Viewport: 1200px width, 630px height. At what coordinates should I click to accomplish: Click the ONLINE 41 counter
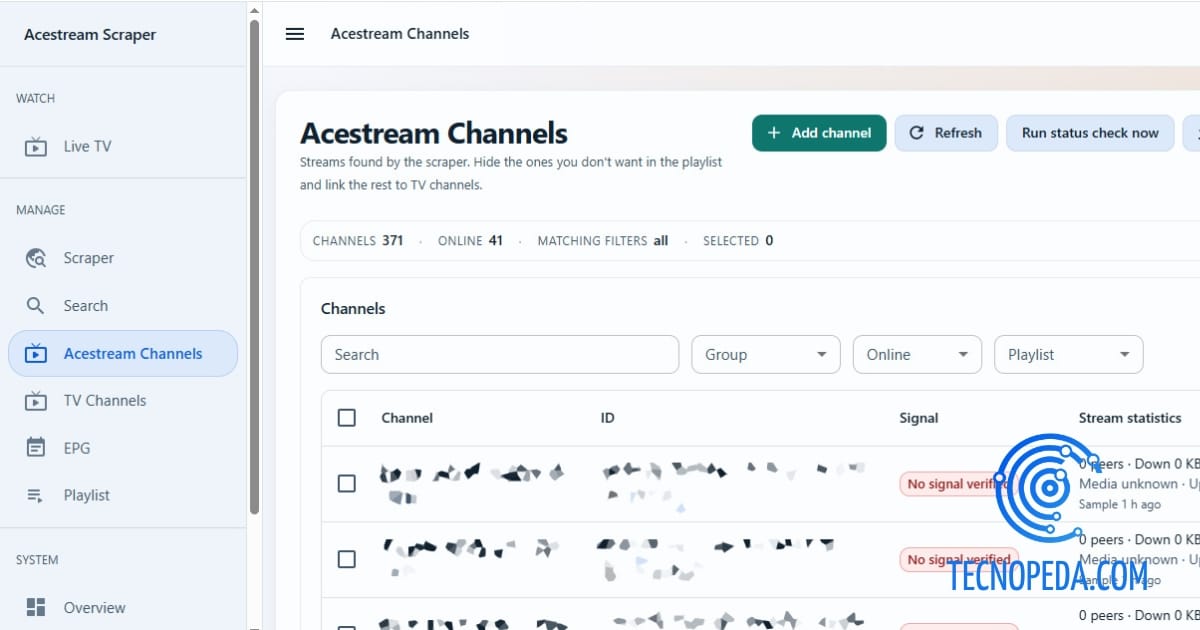tap(470, 241)
